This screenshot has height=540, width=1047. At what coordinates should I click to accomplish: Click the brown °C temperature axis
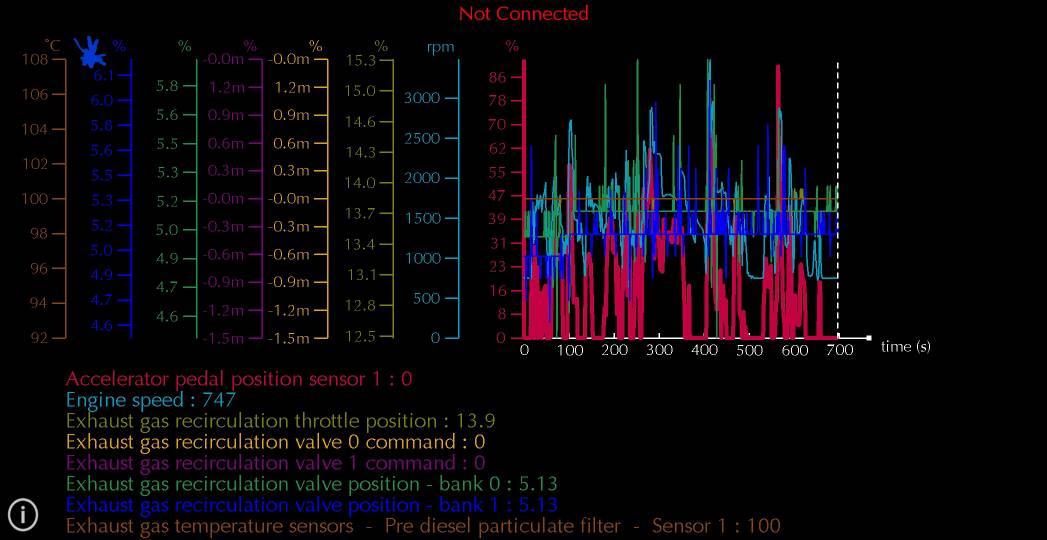pos(65,200)
